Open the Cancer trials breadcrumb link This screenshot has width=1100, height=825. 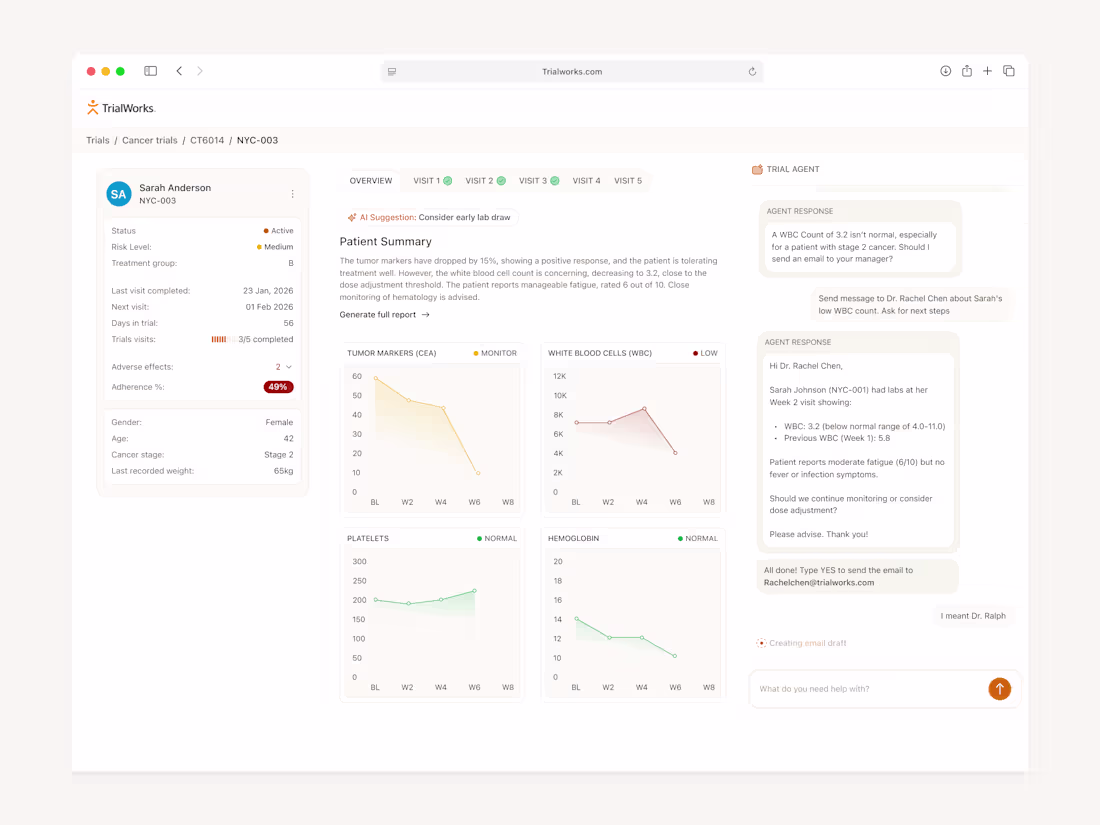(x=148, y=140)
